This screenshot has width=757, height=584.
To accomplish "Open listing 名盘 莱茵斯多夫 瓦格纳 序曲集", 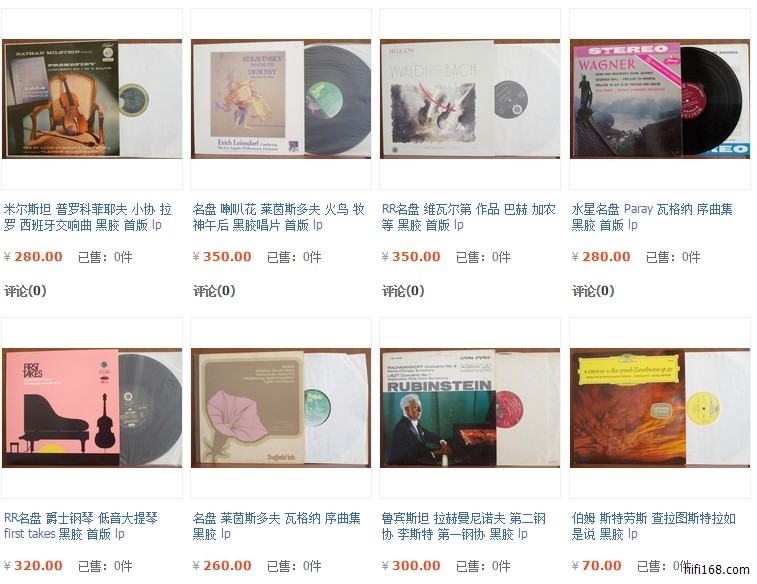I will pos(277,526).
